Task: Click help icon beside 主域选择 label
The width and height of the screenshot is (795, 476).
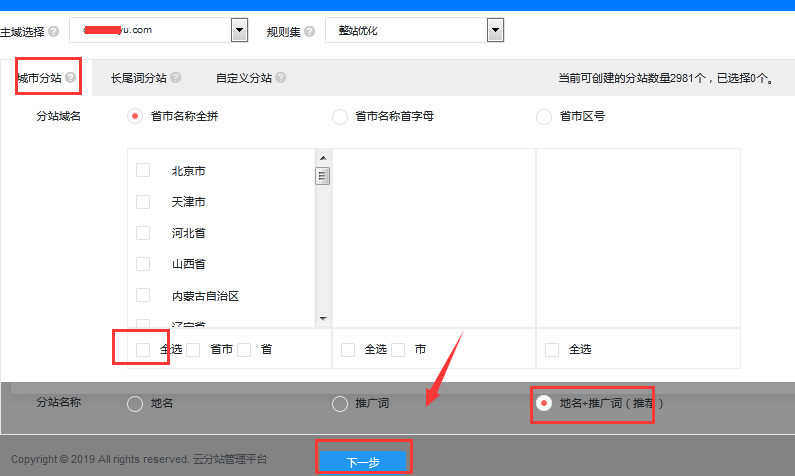Action: 53,31
